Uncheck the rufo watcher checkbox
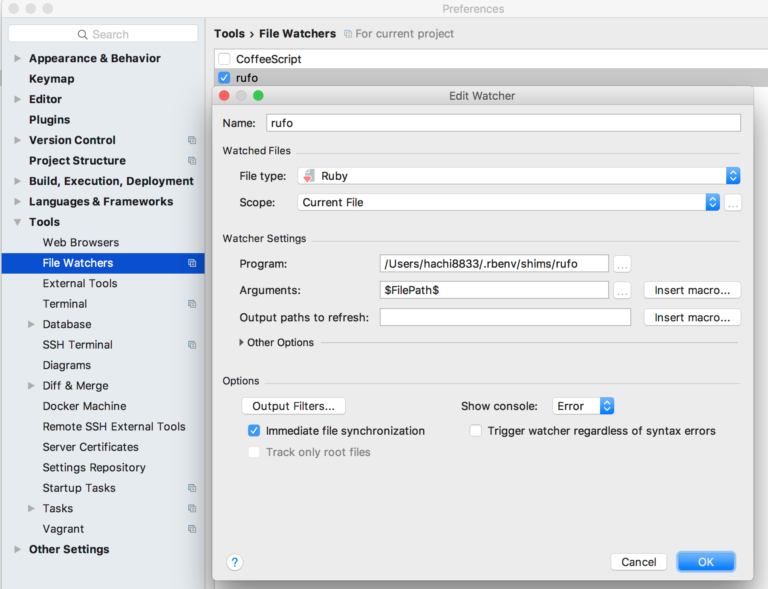Image resolution: width=768 pixels, height=589 pixels. coord(224,78)
